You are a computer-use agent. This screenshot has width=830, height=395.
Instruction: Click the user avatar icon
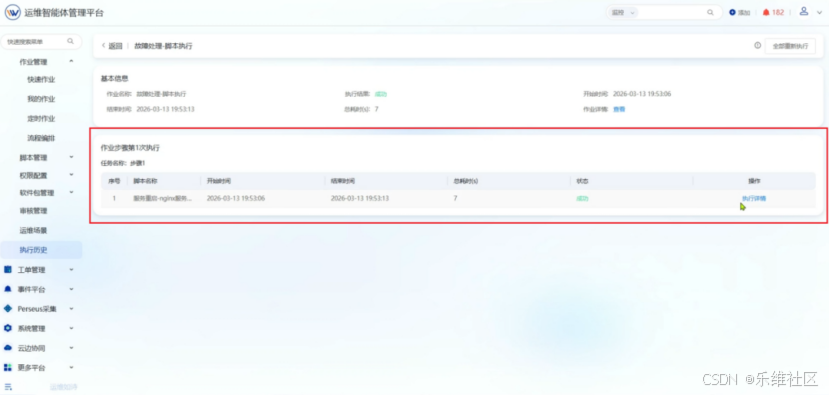tap(804, 11)
